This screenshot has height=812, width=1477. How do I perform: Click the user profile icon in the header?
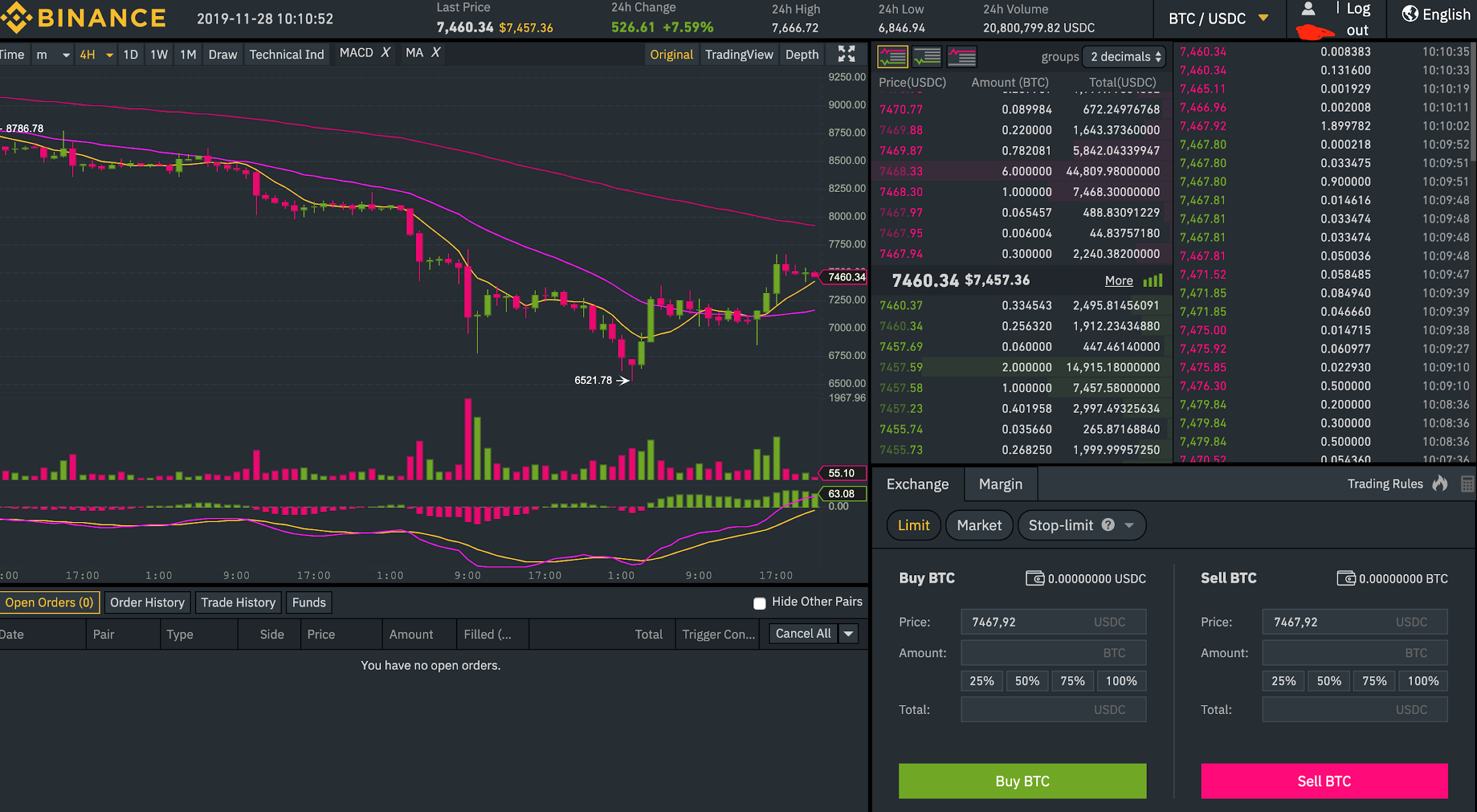[1308, 9]
